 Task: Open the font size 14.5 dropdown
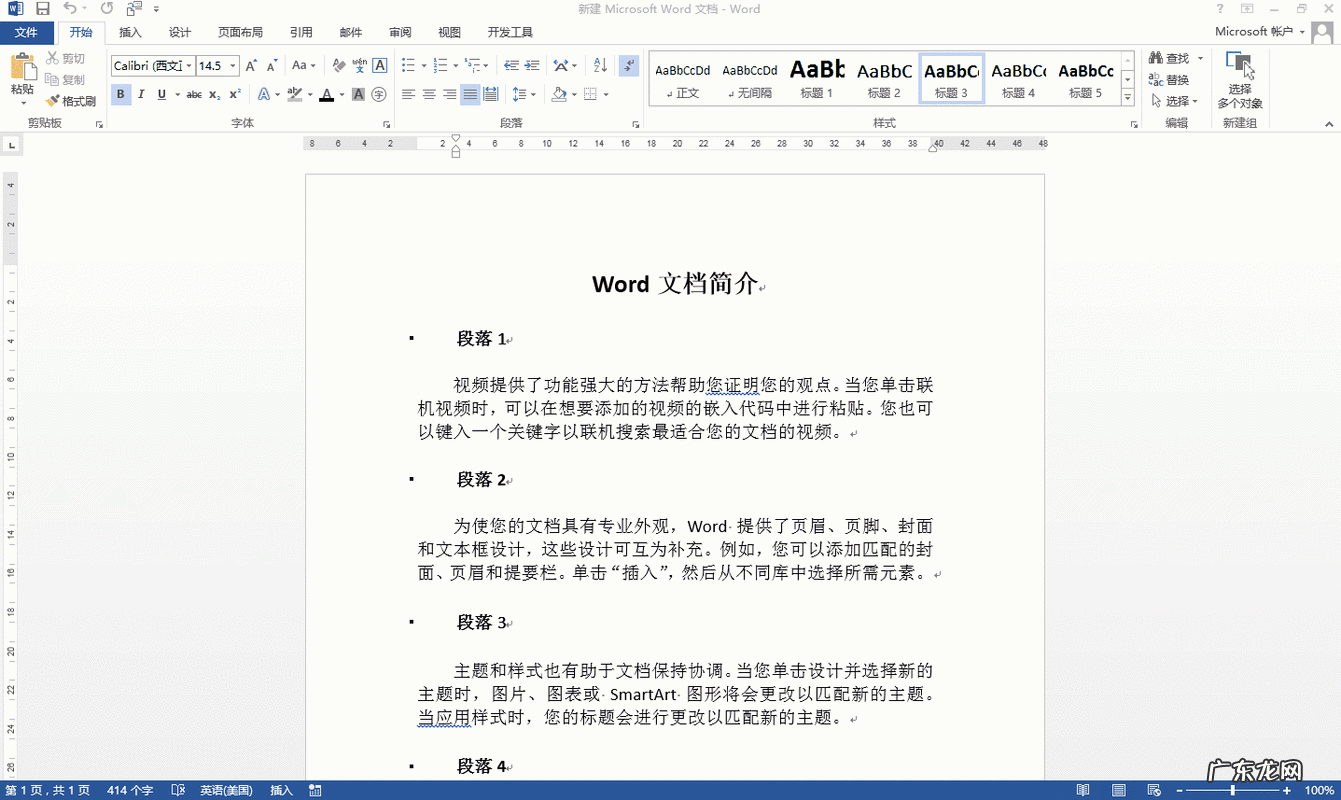click(233, 66)
